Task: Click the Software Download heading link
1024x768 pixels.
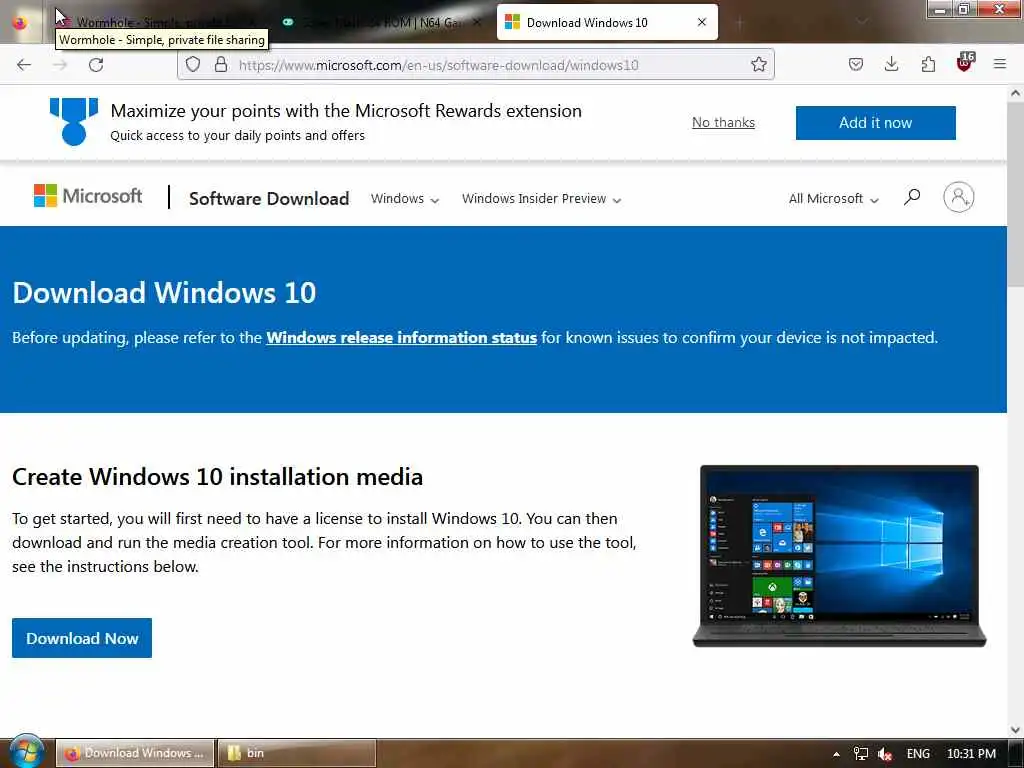Action: (x=269, y=199)
